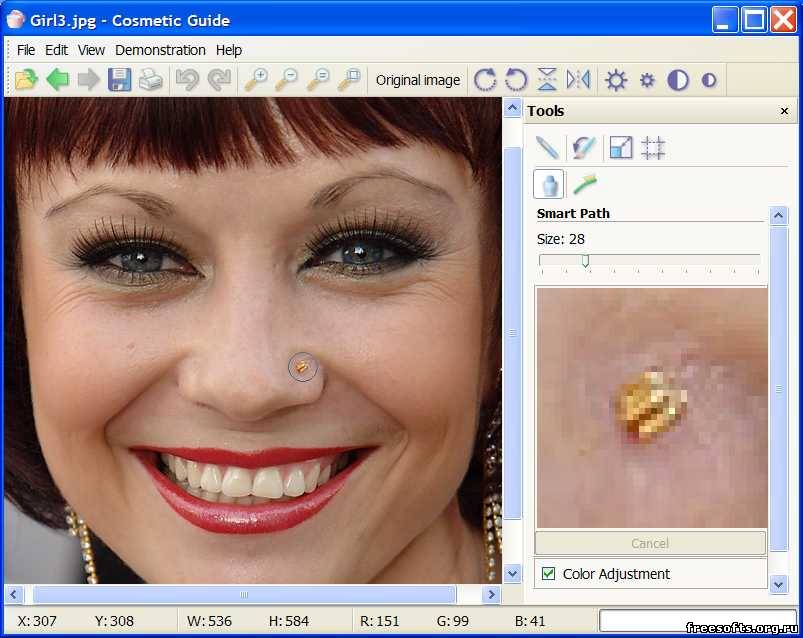Screen dimensions: 803x638
Task: Save the image with floppy disk icon
Action: click(119, 80)
